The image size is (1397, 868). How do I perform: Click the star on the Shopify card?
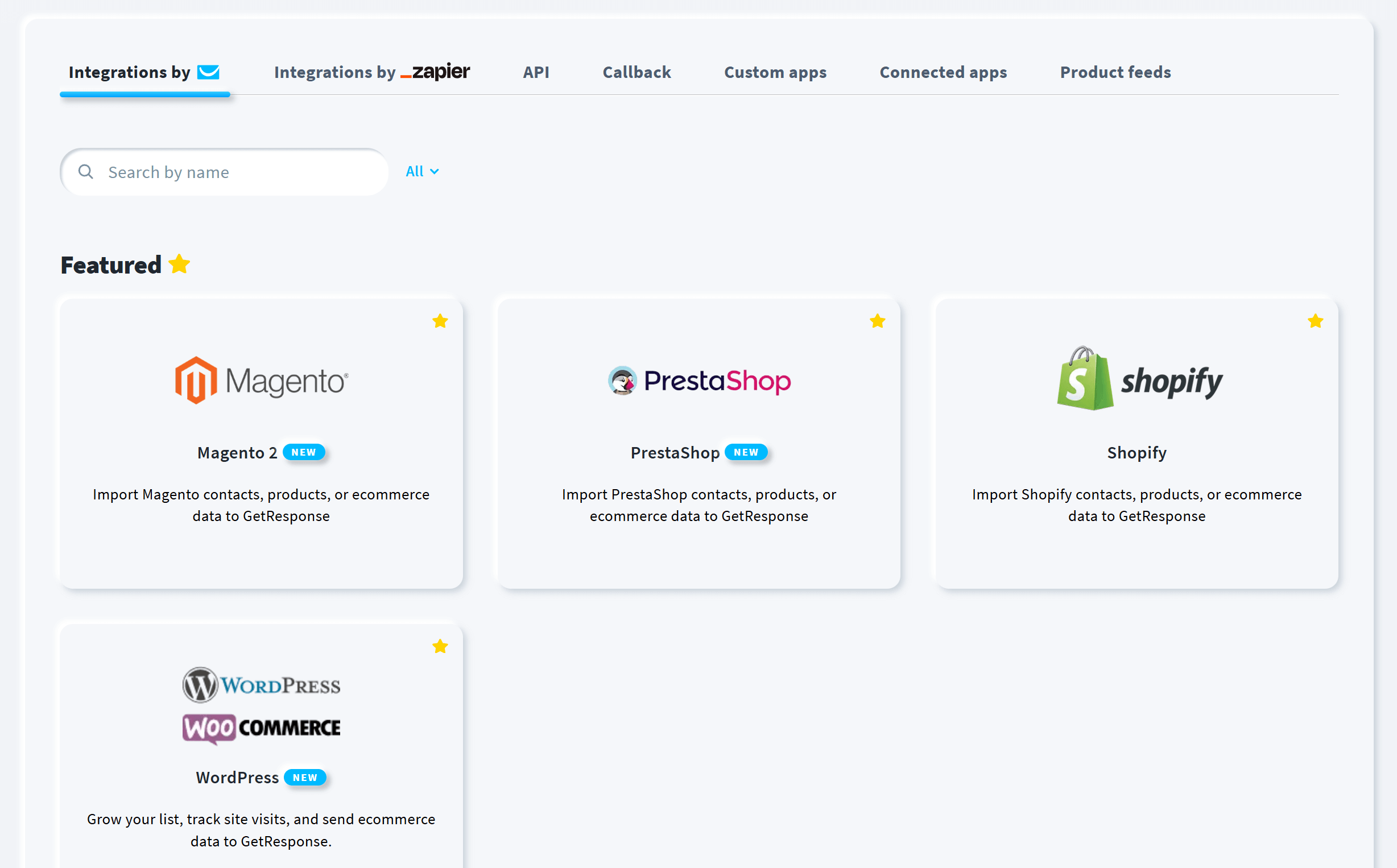pyautogui.click(x=1316, y=321)
